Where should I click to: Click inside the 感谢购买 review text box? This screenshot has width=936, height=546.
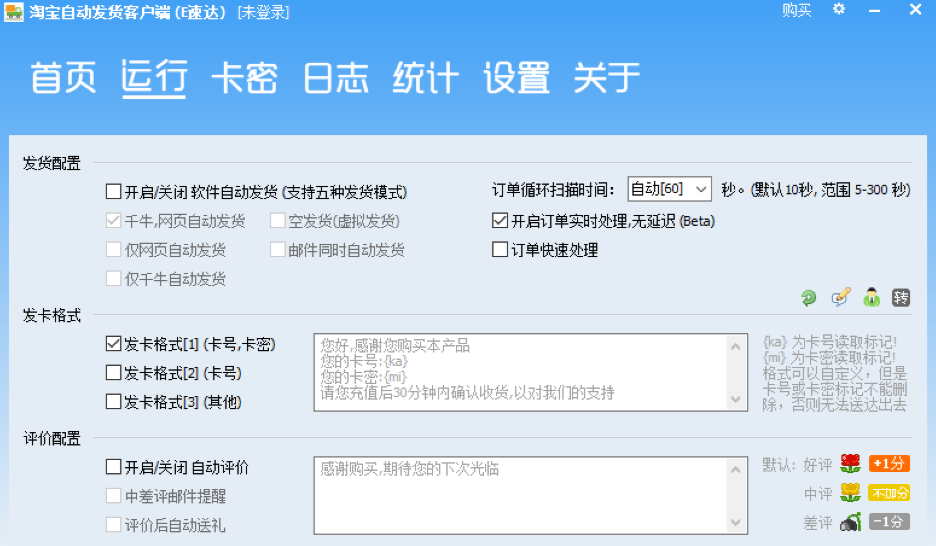[x=530, y=496]
